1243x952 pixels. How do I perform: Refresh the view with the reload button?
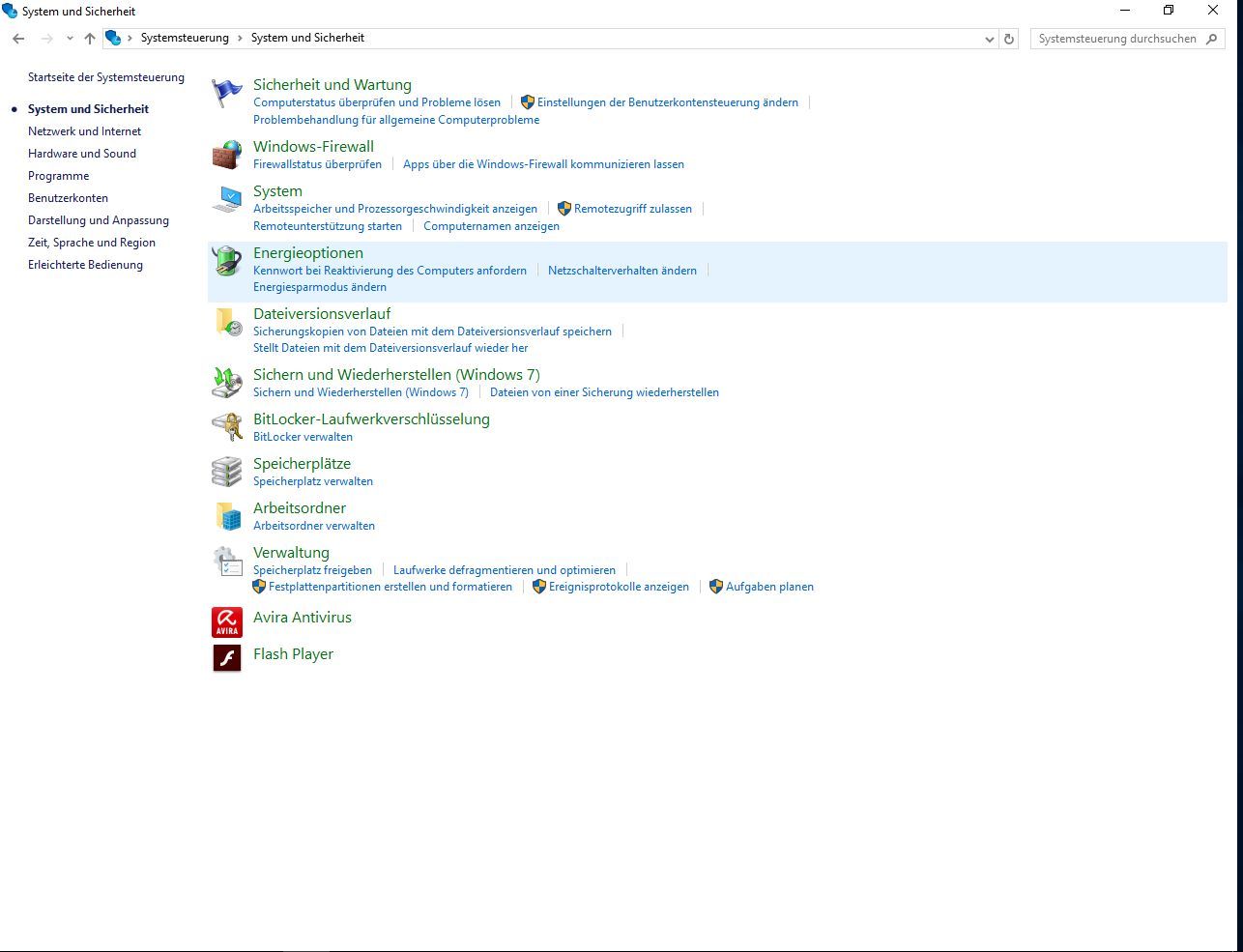click(x=1009, y=39)
